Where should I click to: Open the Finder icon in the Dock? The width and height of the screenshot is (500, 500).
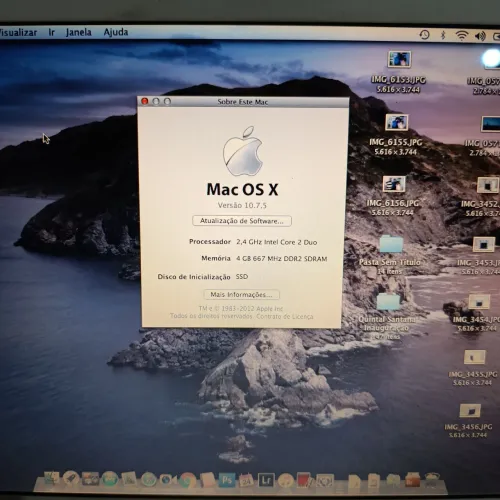pyautogui.click(x=51, y=479)
